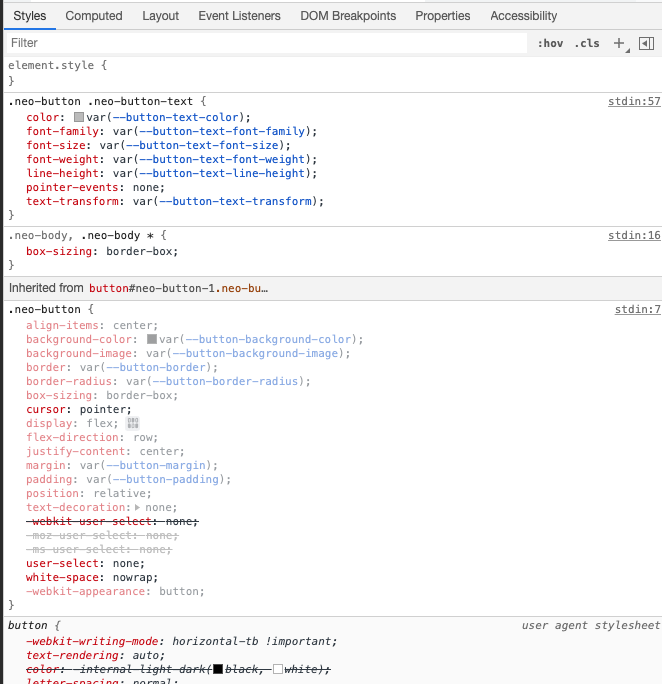Open the flexbox editor icon next to display: flex

pos(133,423)
